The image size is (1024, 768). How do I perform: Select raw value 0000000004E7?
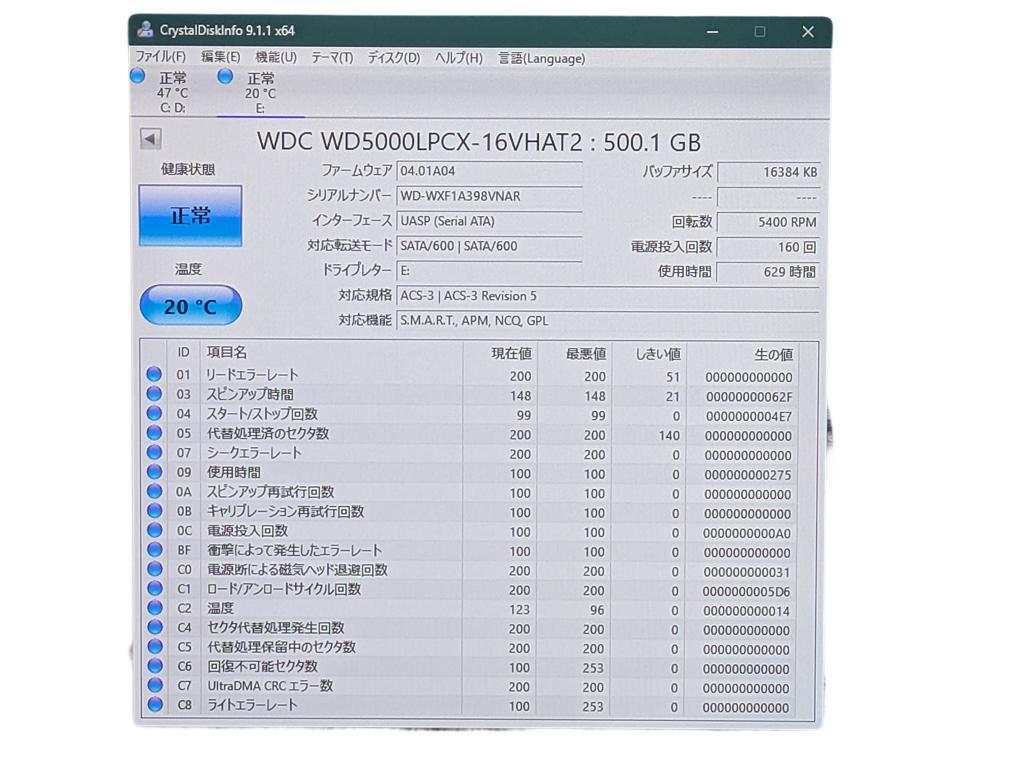[x=749, y=416]
